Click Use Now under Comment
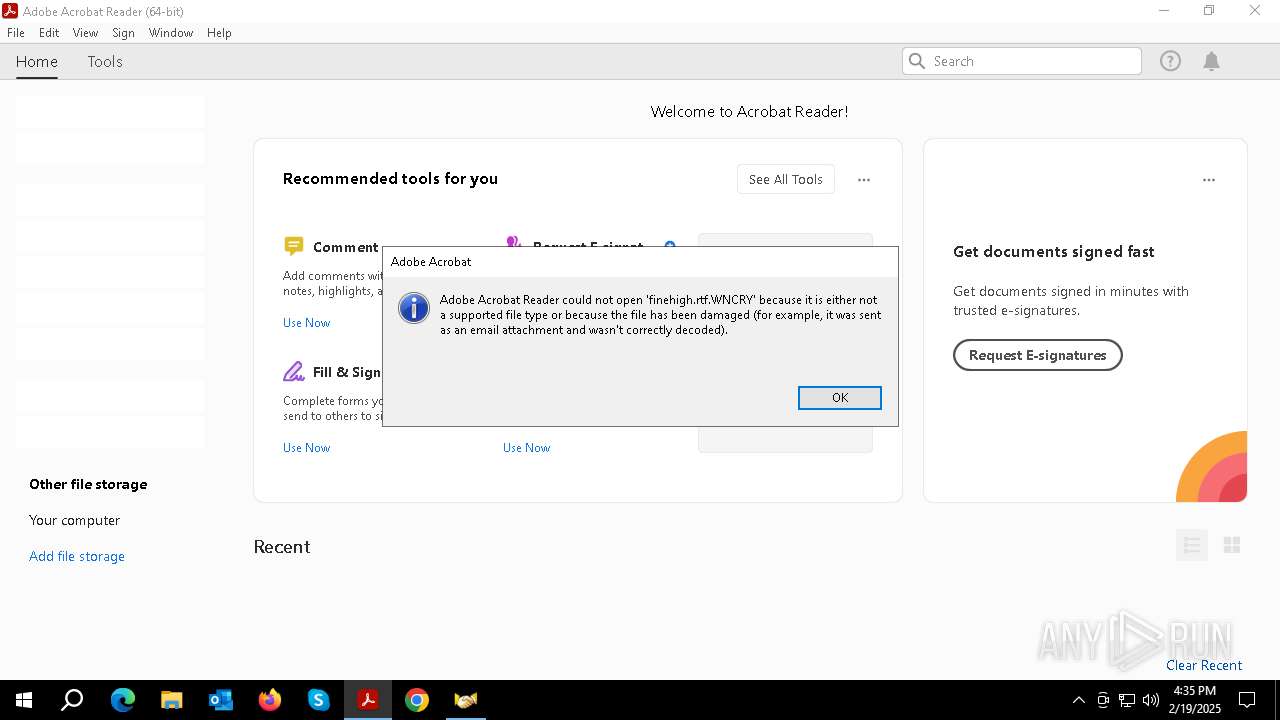 pyautogui.click(x=306, y=323)
